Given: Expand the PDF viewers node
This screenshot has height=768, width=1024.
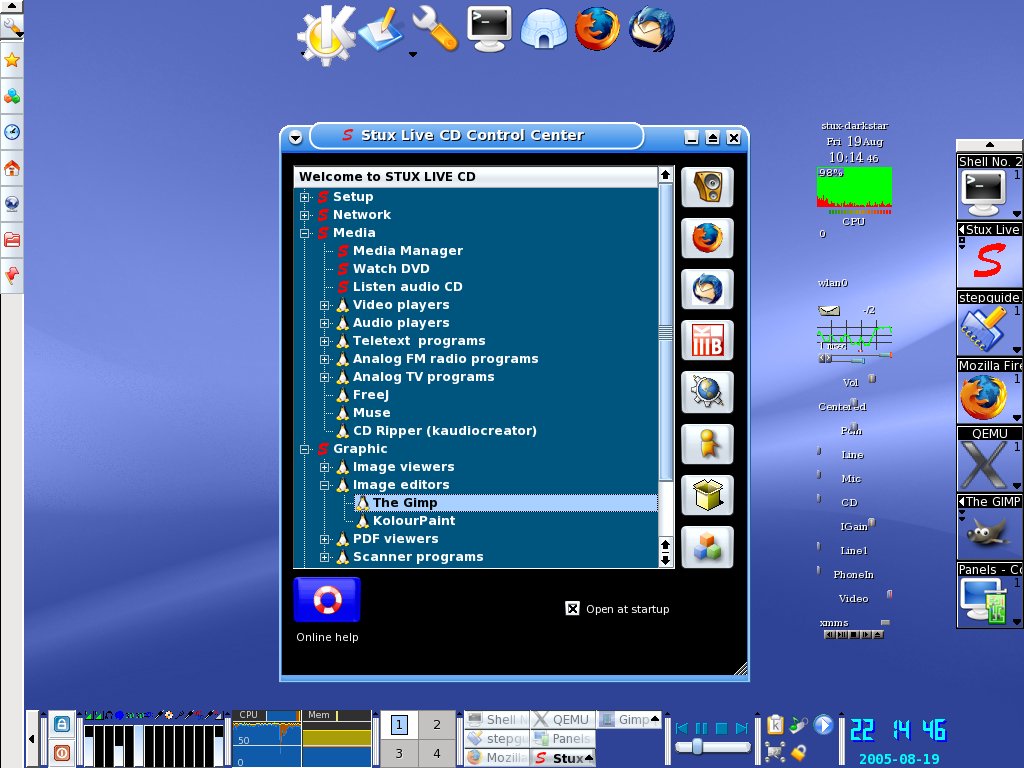Looking at the screenshot, I should [x=325, y=539].
